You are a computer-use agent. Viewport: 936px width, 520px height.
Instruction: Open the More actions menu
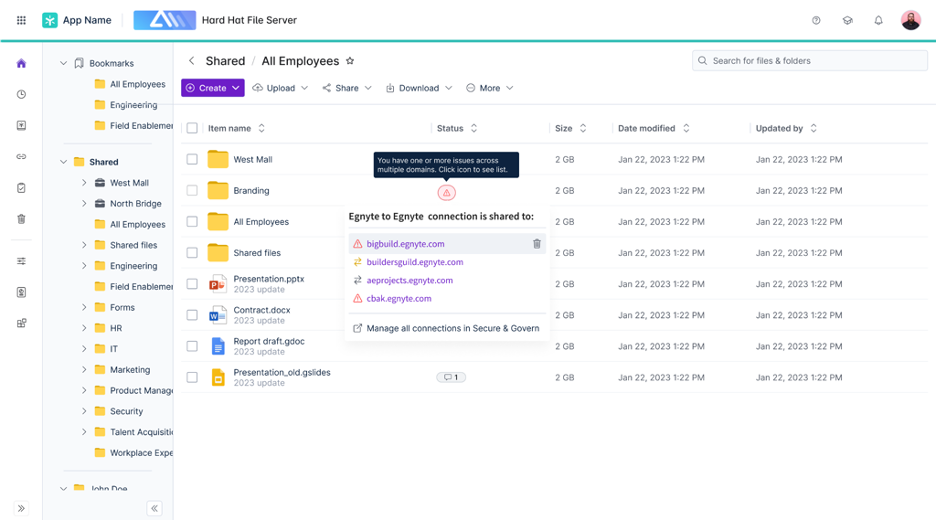point(489,88)
